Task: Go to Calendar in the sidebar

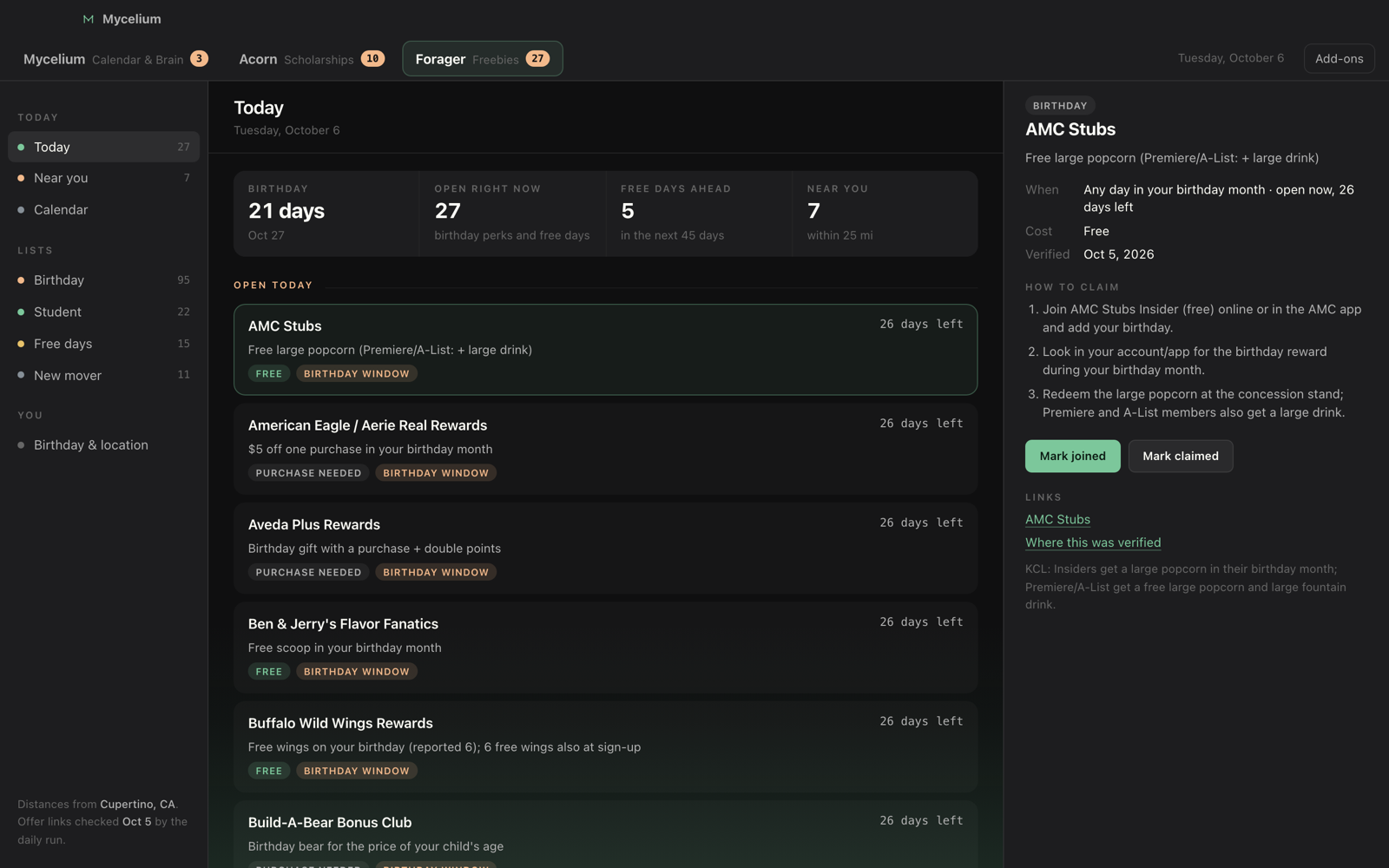Action: coord(104,210)
